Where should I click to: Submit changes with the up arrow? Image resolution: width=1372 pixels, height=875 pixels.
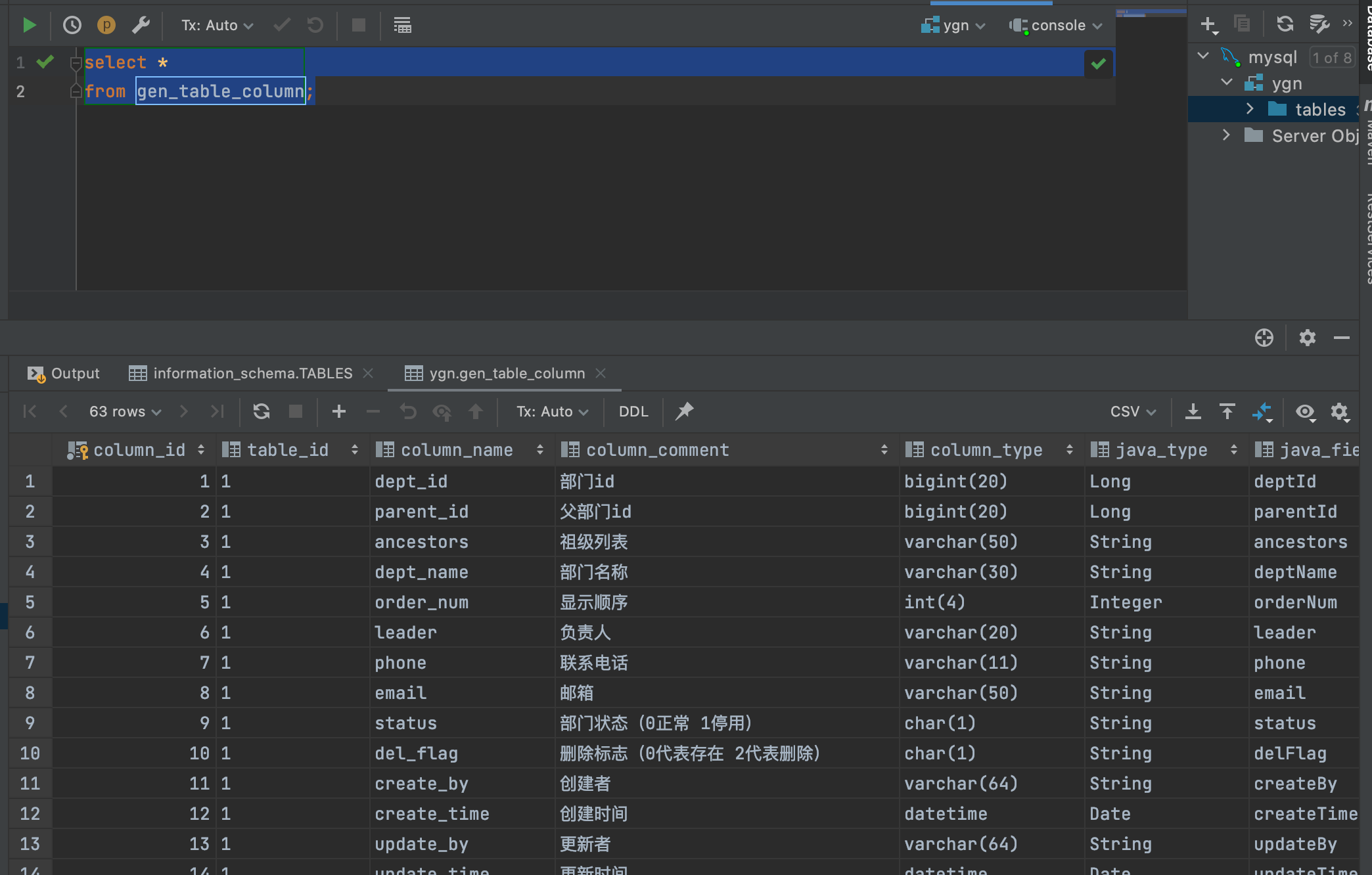pos(476,411)
